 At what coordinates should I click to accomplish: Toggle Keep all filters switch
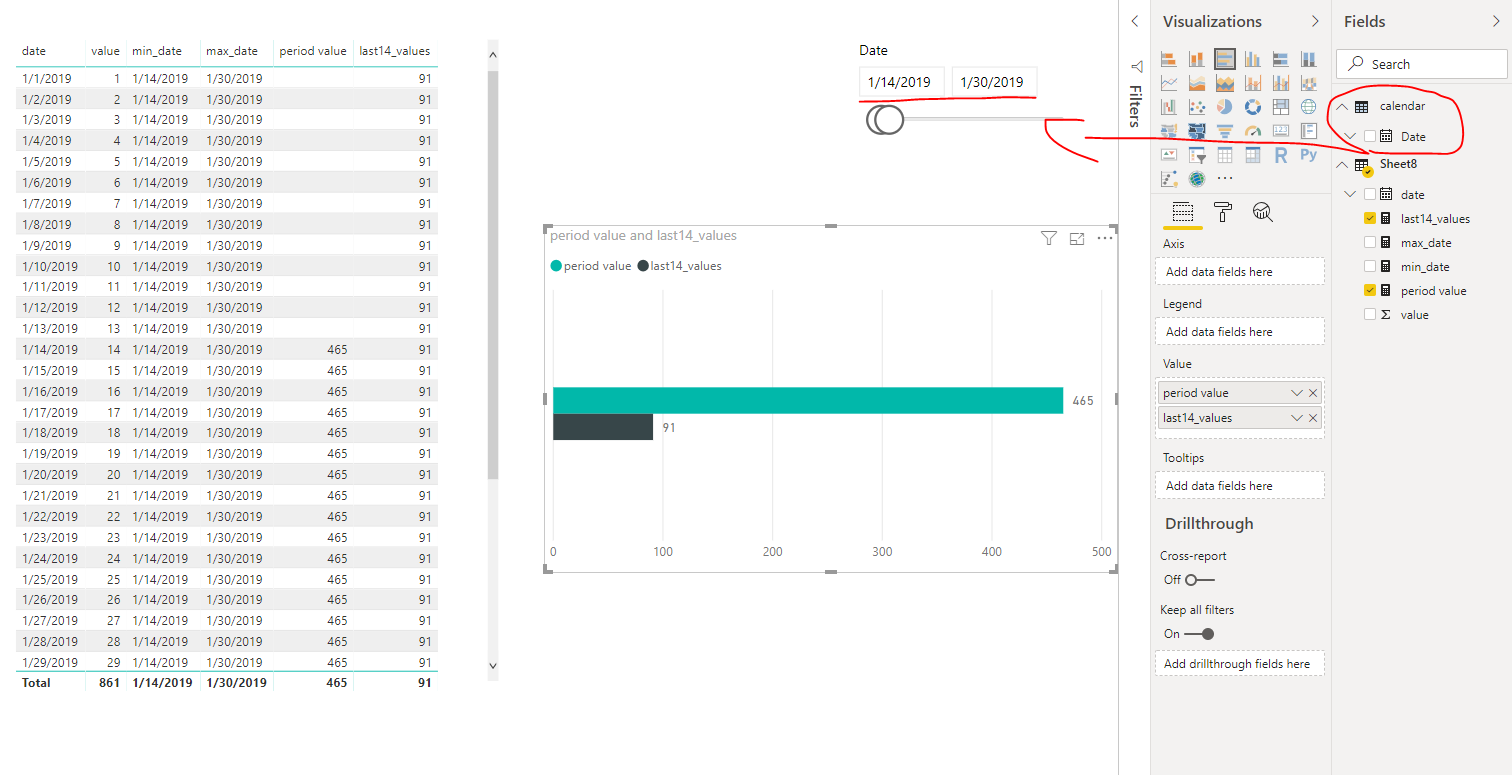[x=1199, y=634]
